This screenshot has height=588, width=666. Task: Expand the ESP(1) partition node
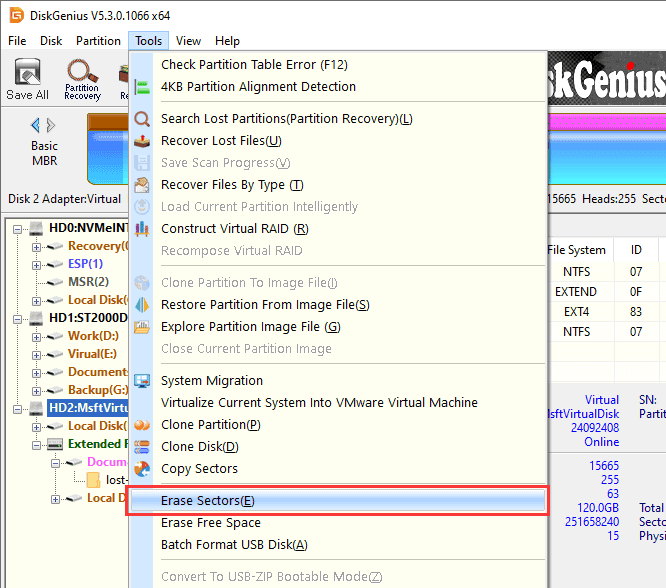37,264
